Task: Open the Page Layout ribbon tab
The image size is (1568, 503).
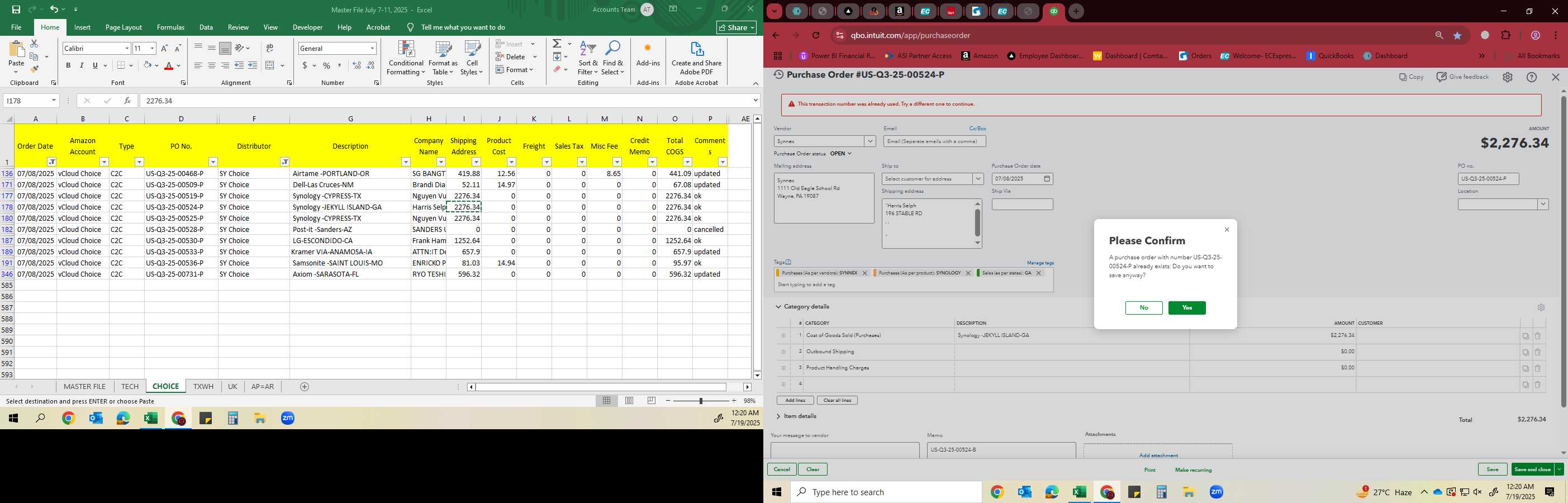Action: point(123,27)
